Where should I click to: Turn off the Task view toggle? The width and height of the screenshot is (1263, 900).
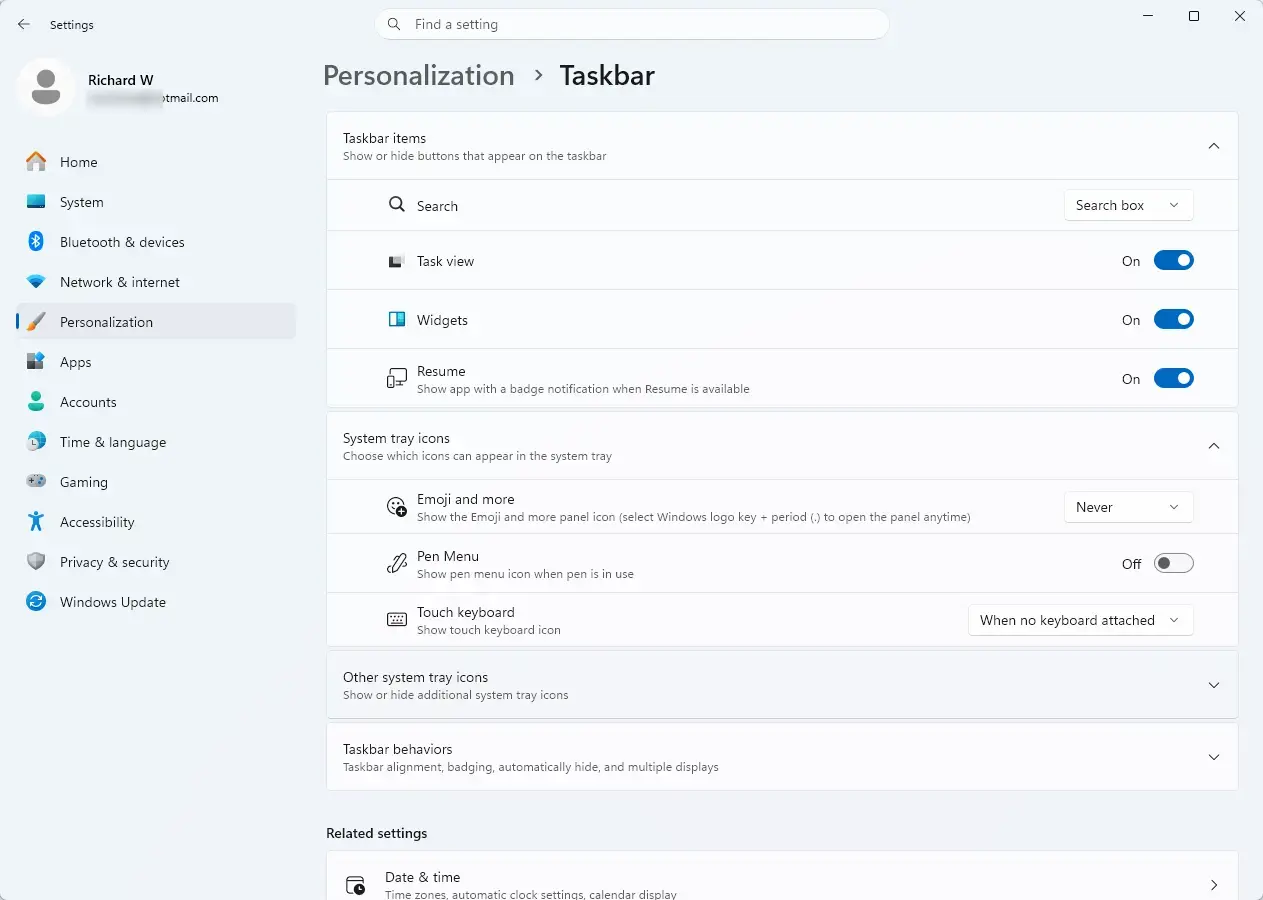1173,261
